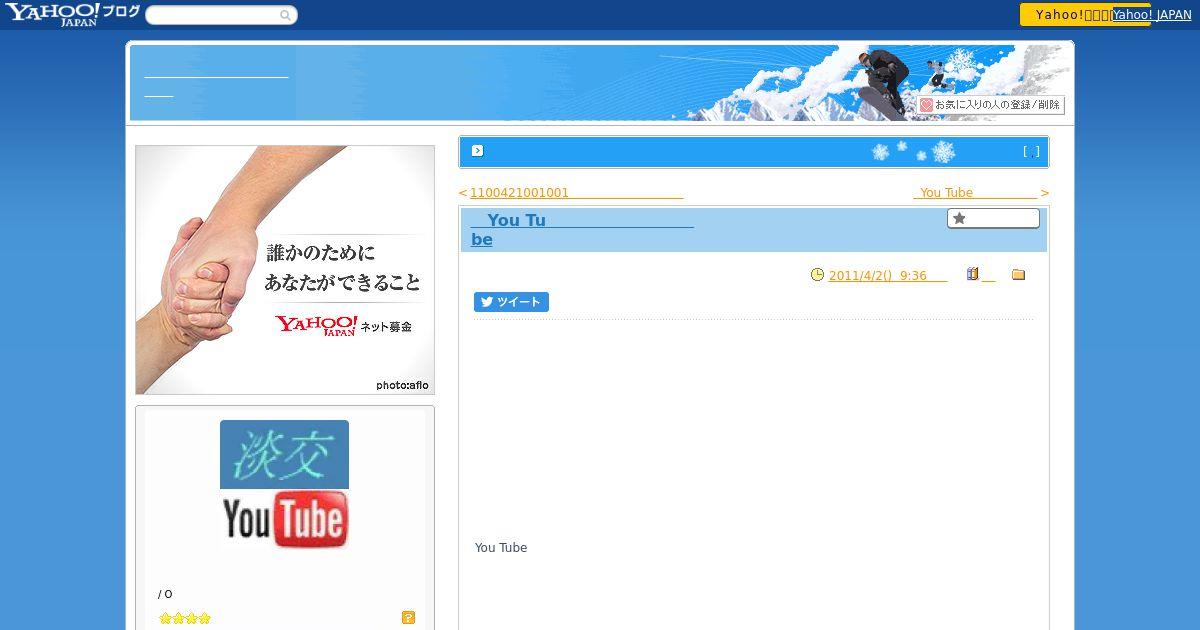Click the Twitter tweet button
The width and height of the screenshot is (1200, 630).
[x=511, y=302]
